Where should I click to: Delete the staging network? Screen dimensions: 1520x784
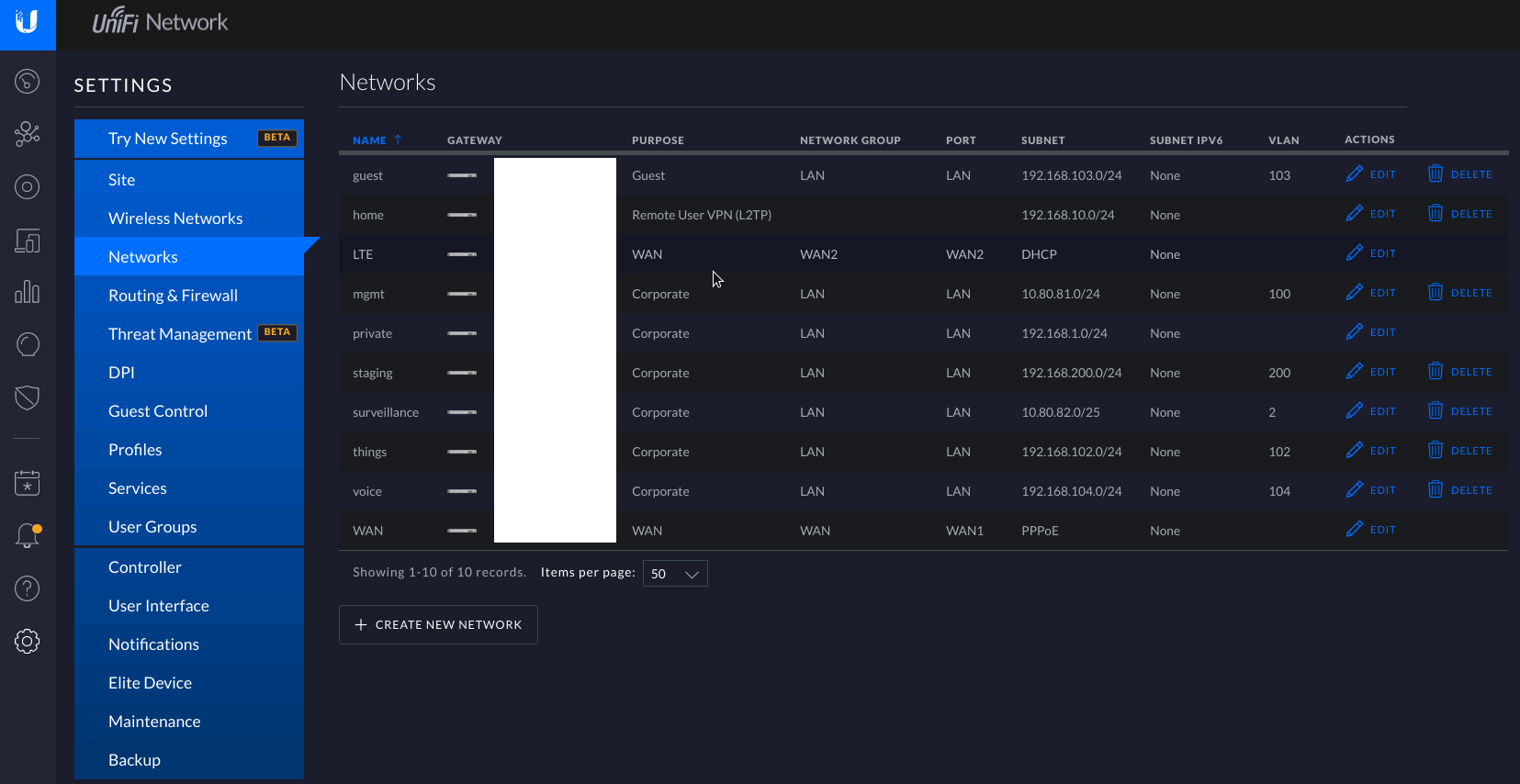(1460, 372)
